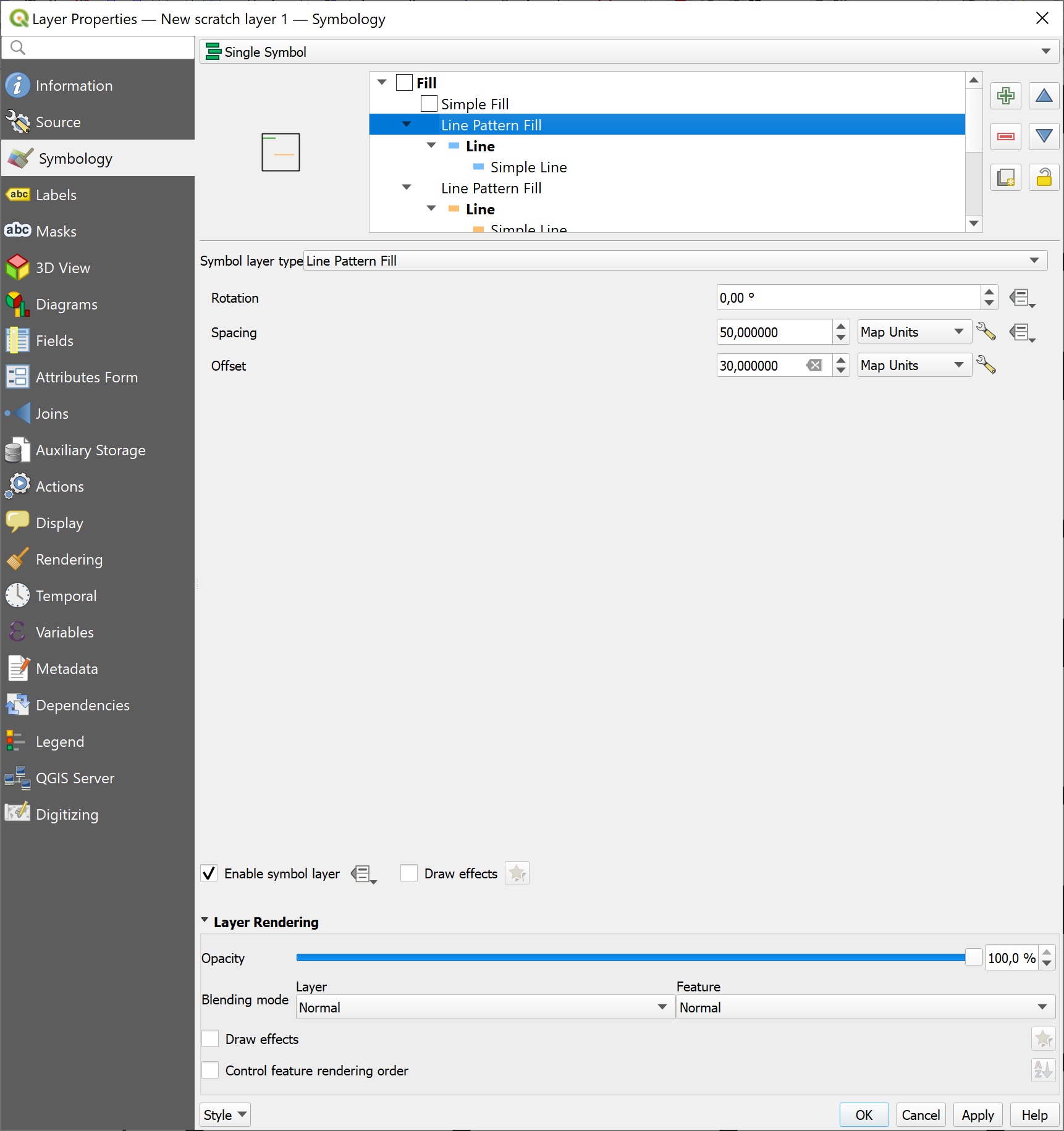Open data-defined override for Enable symbol layer
Screen dimensions: 1064x1131
[x=364, y=874]
